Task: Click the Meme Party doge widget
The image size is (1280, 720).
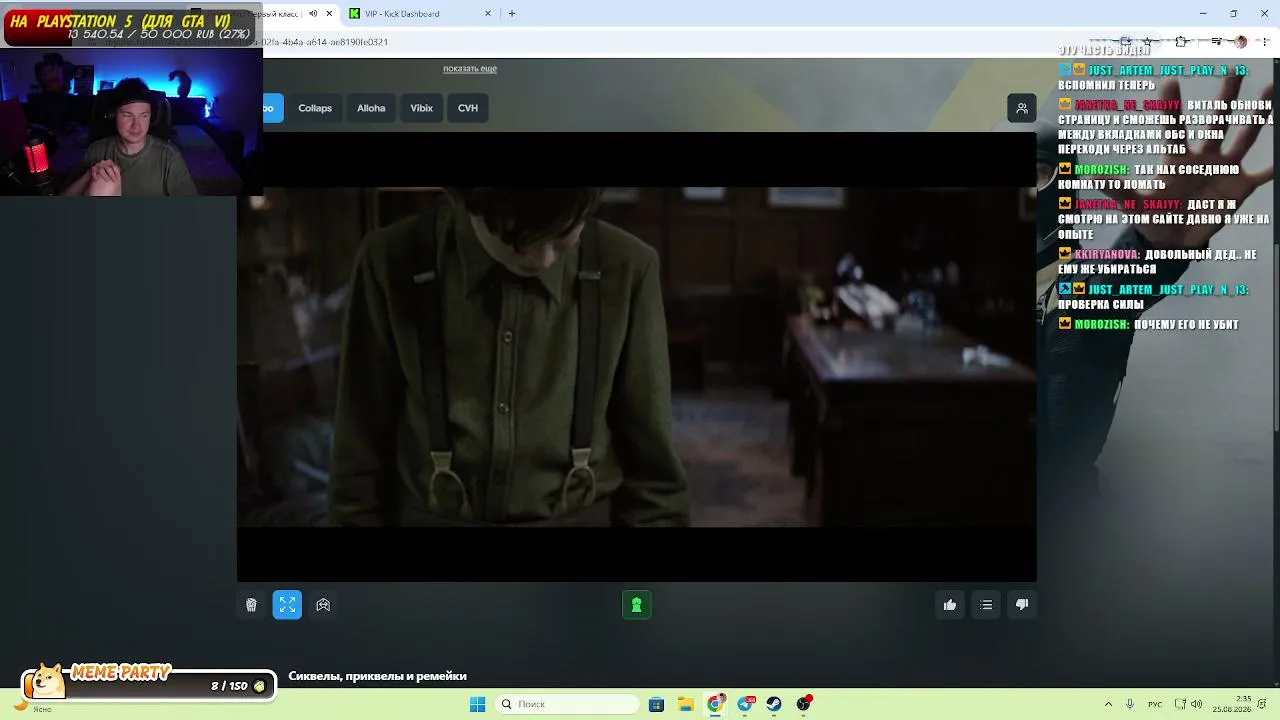Action: [147, 682]
